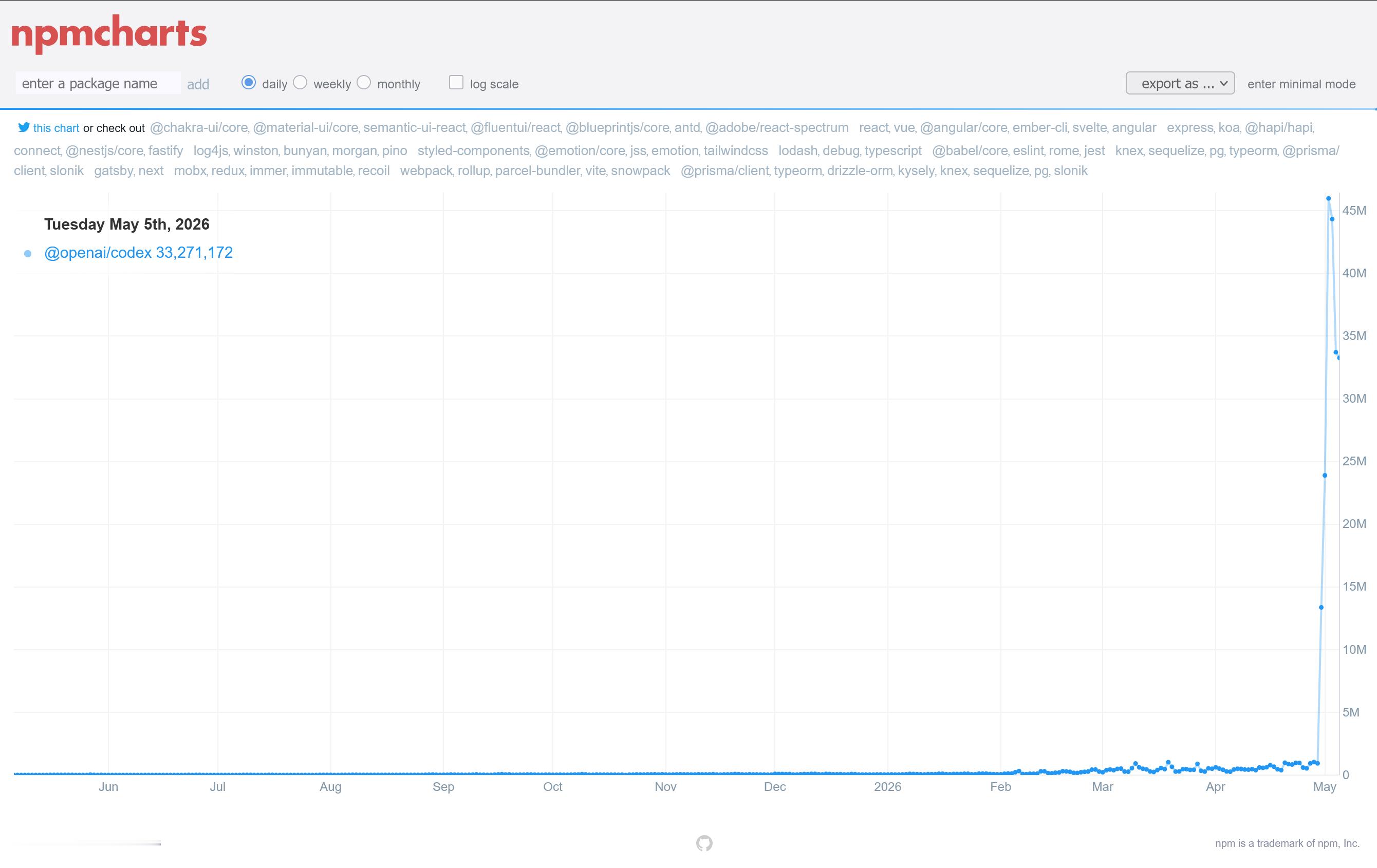Click the "45M" y-axis label
This screenshot has width=1377, height=868.
click(x=1354, y=211)
